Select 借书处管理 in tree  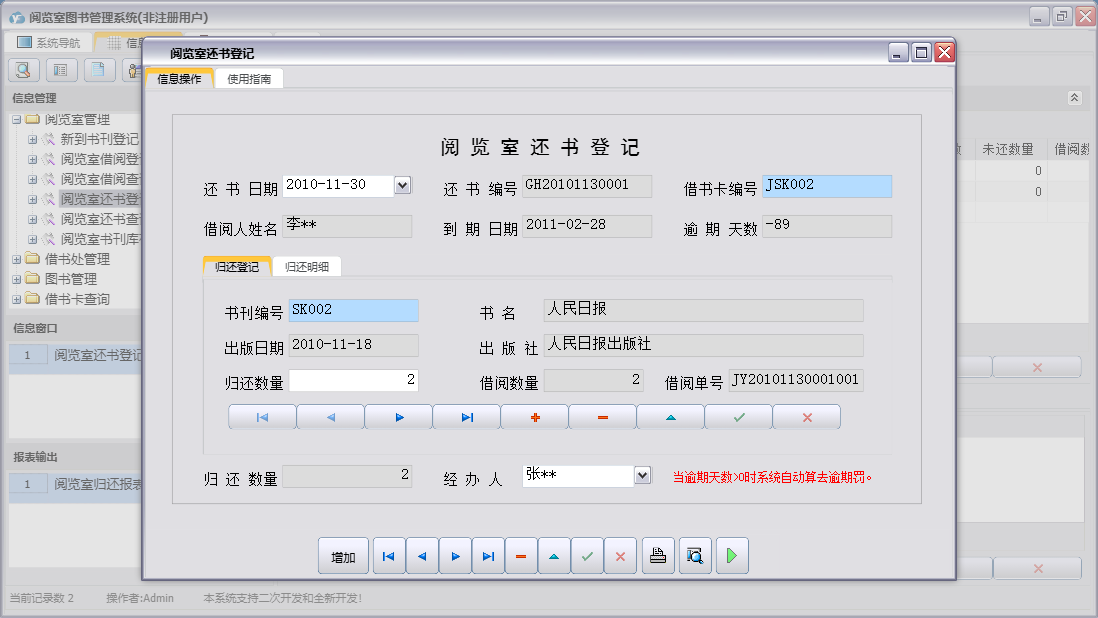pyautogui.click(x=77, y=260)
